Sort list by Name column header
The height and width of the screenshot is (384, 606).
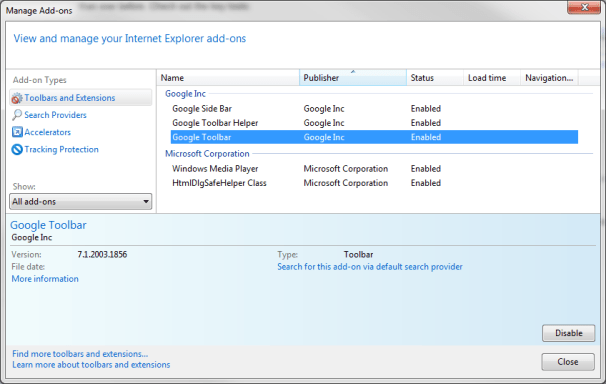click(228, 78)
